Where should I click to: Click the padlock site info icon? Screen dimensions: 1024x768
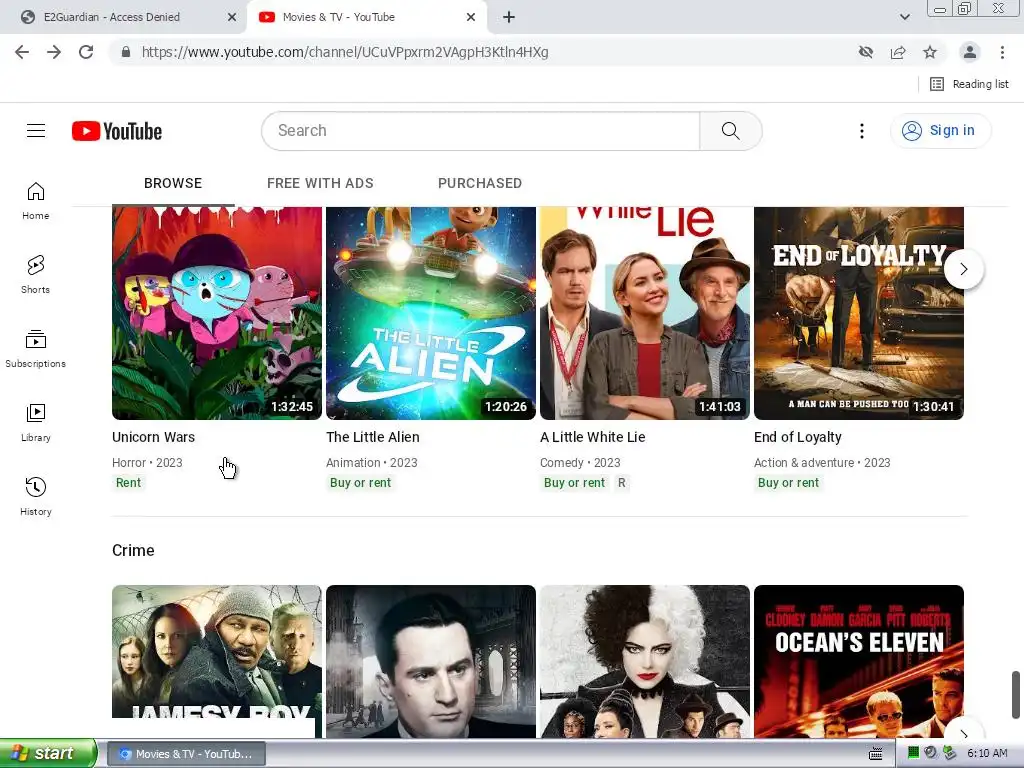pyautogui.click(x=126, y=52)
